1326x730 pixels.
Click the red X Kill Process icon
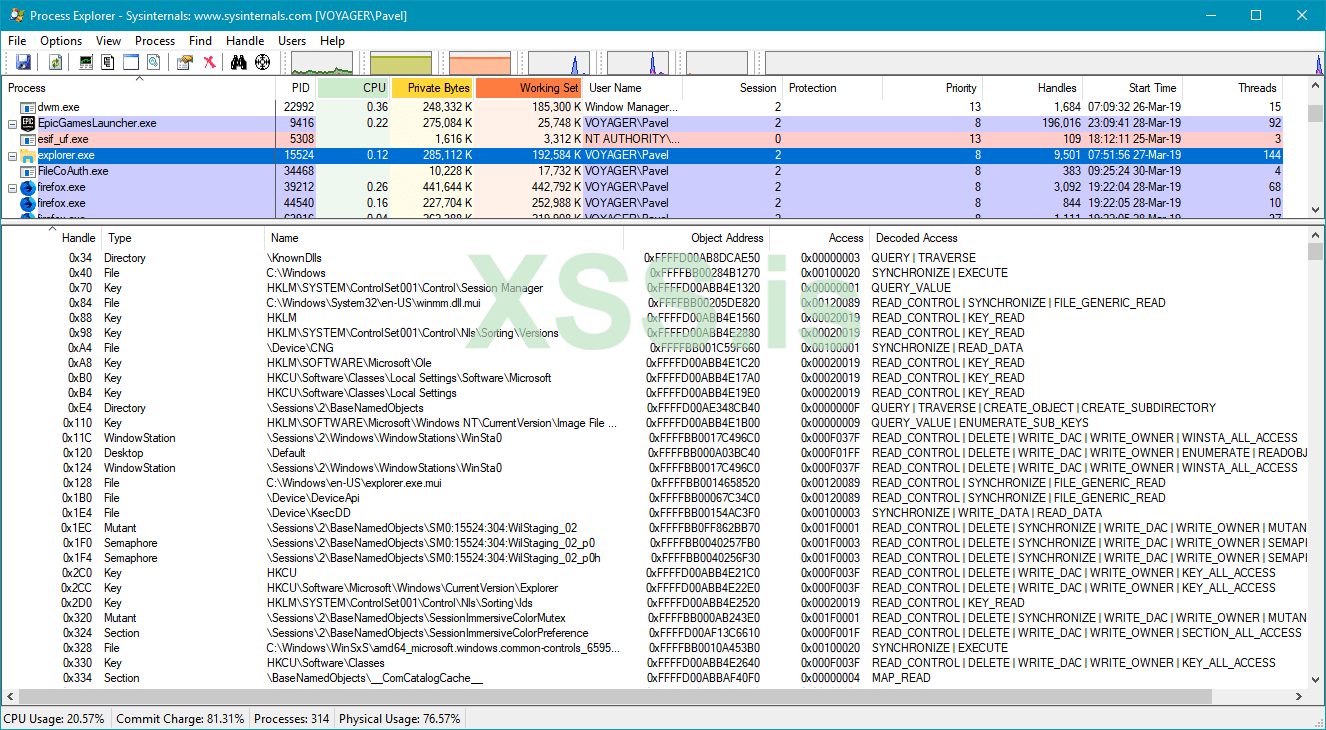pyautogui.click(x=209, y=63)
